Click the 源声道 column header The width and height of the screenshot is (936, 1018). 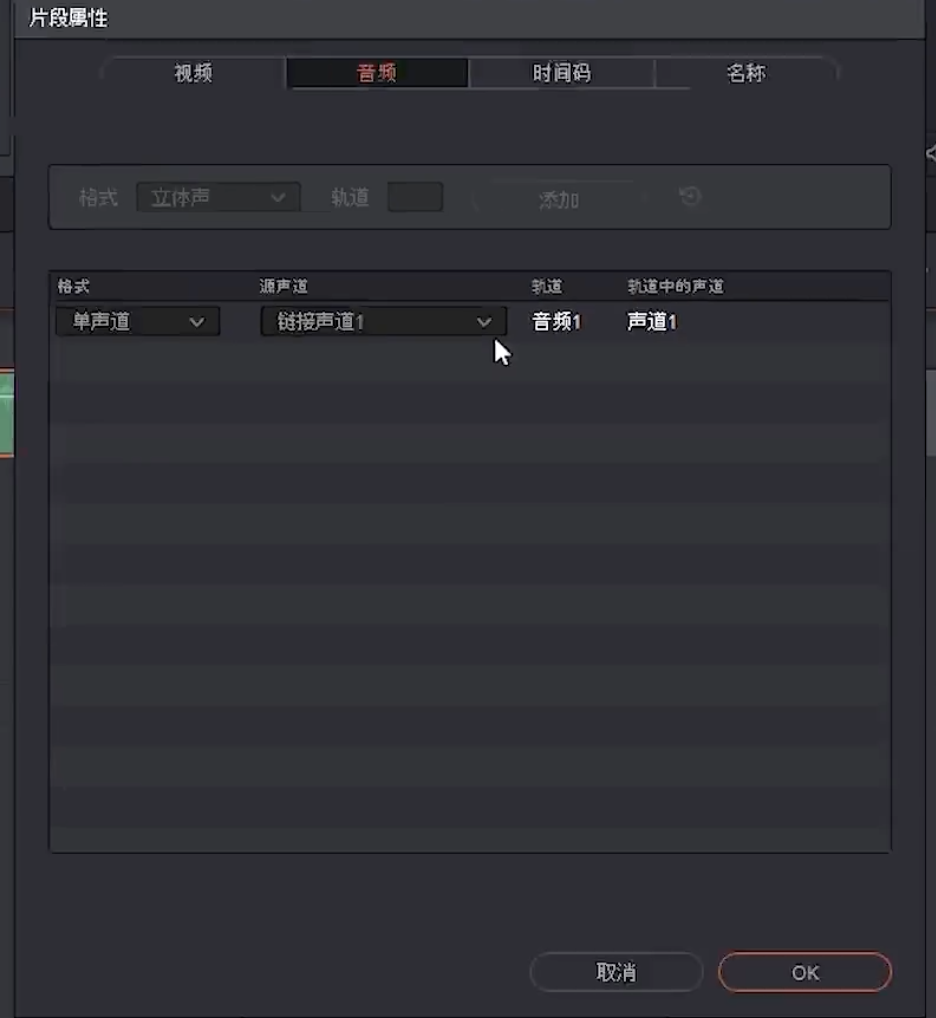point(283,287)
